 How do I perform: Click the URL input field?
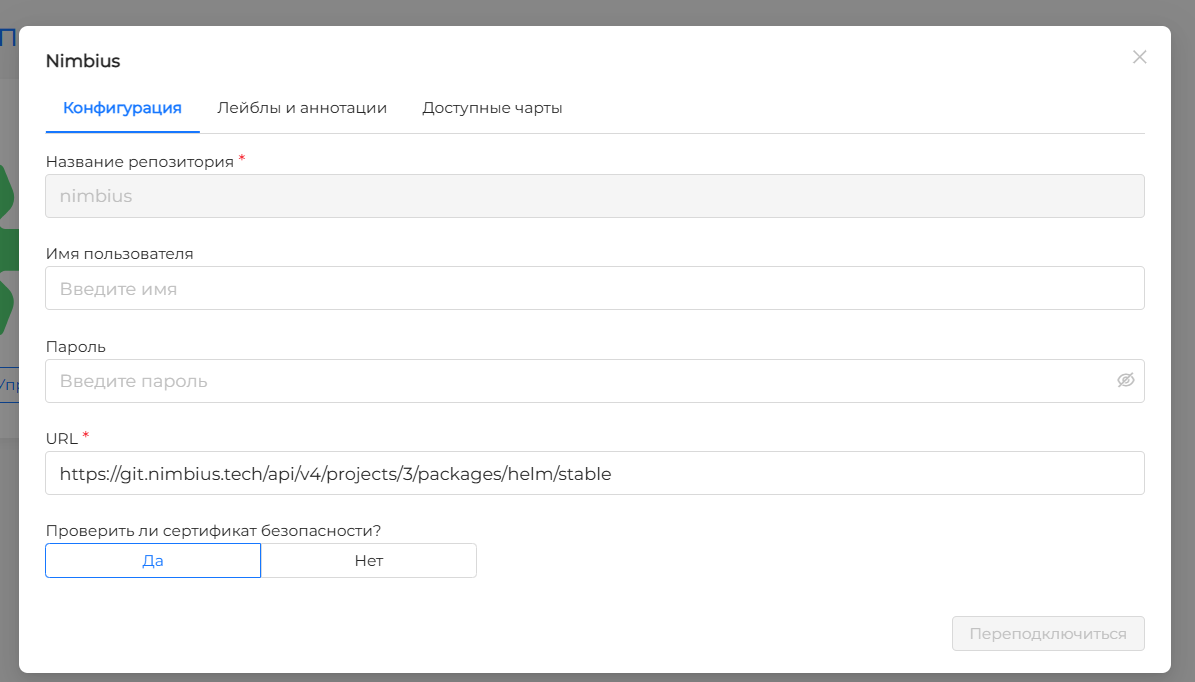point(594,473)
